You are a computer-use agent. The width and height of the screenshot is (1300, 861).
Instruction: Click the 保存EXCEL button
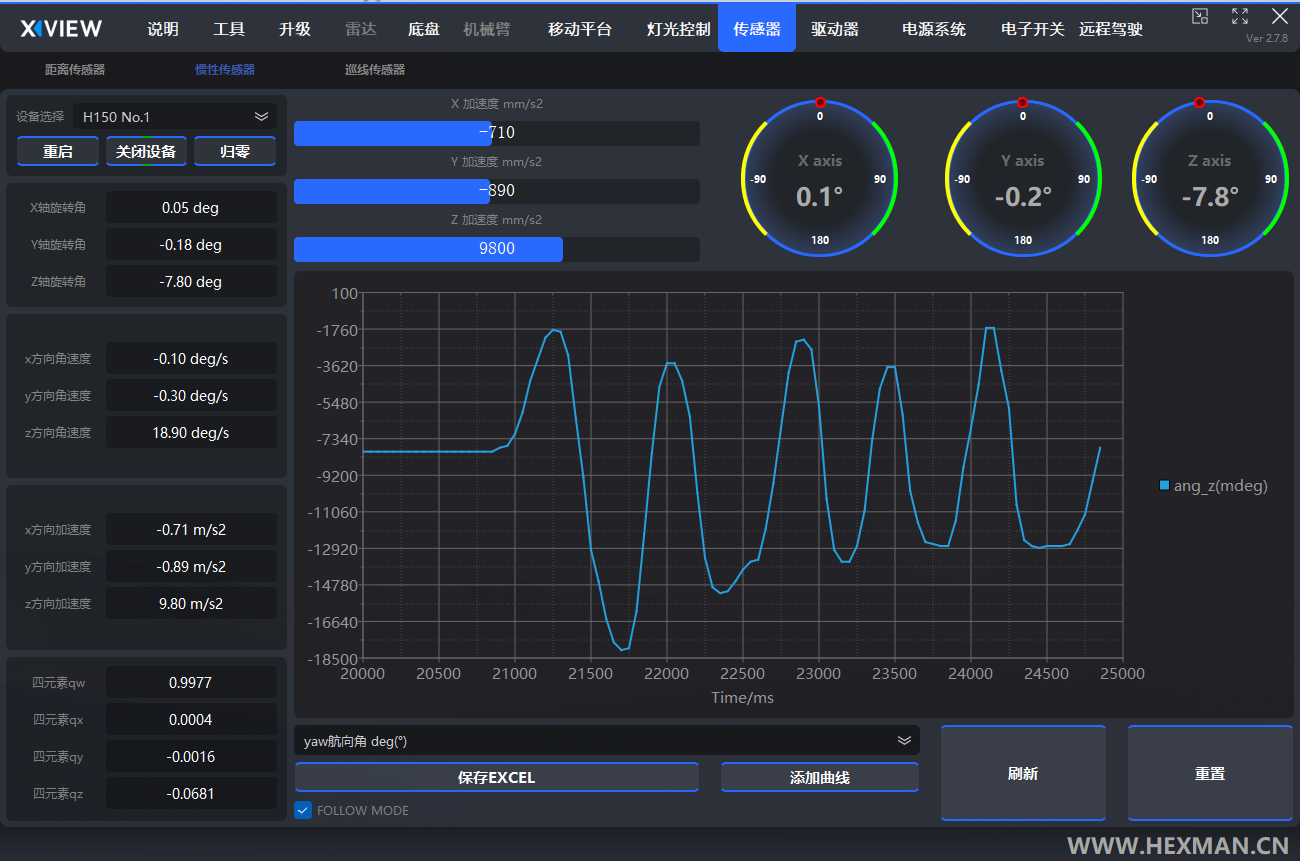click(x=497, y=777)
